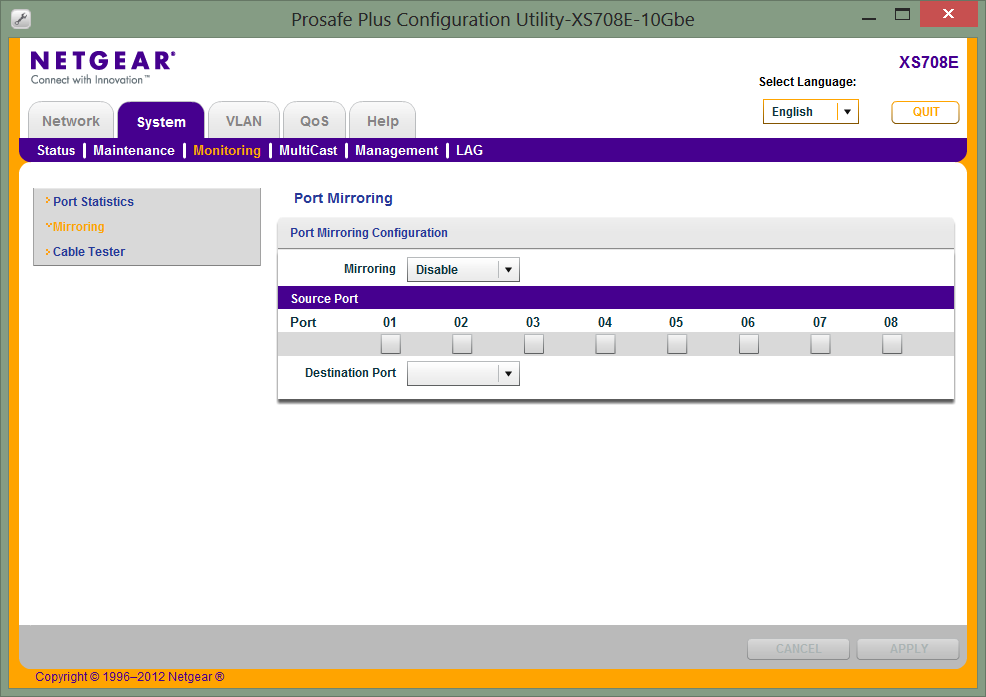
Task: Check source port 05 checkbox
Action: pyautogui.click(x=677, y=344)
